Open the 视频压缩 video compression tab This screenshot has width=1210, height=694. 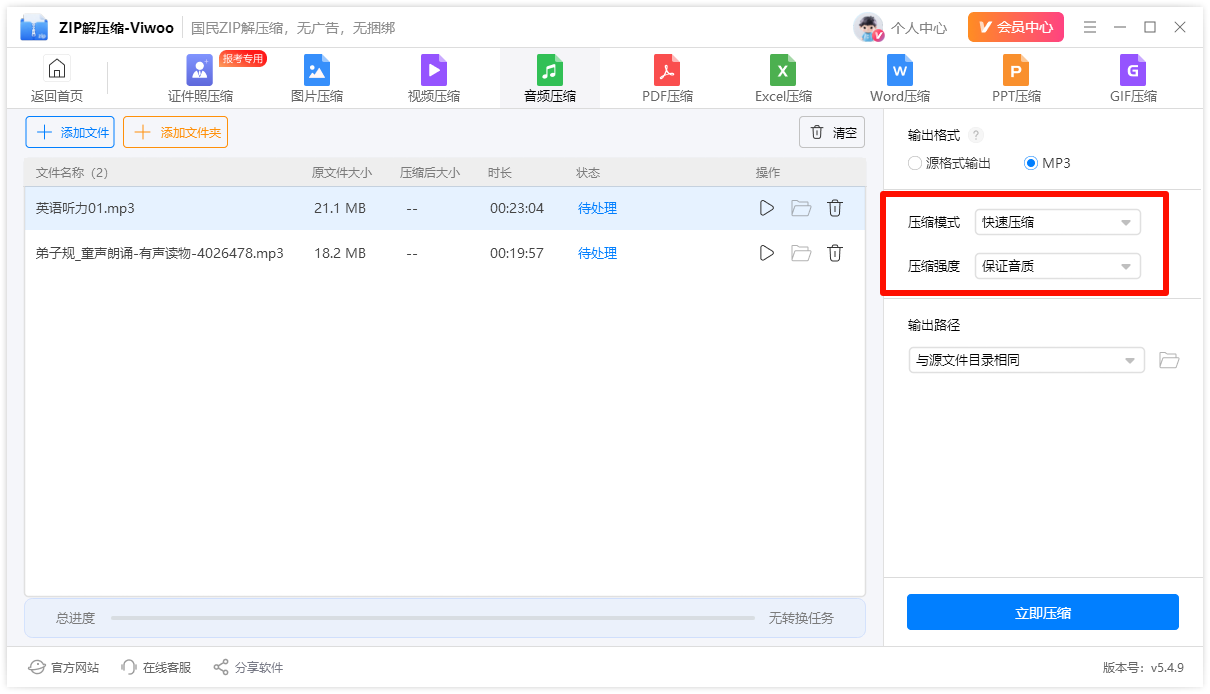434,79
